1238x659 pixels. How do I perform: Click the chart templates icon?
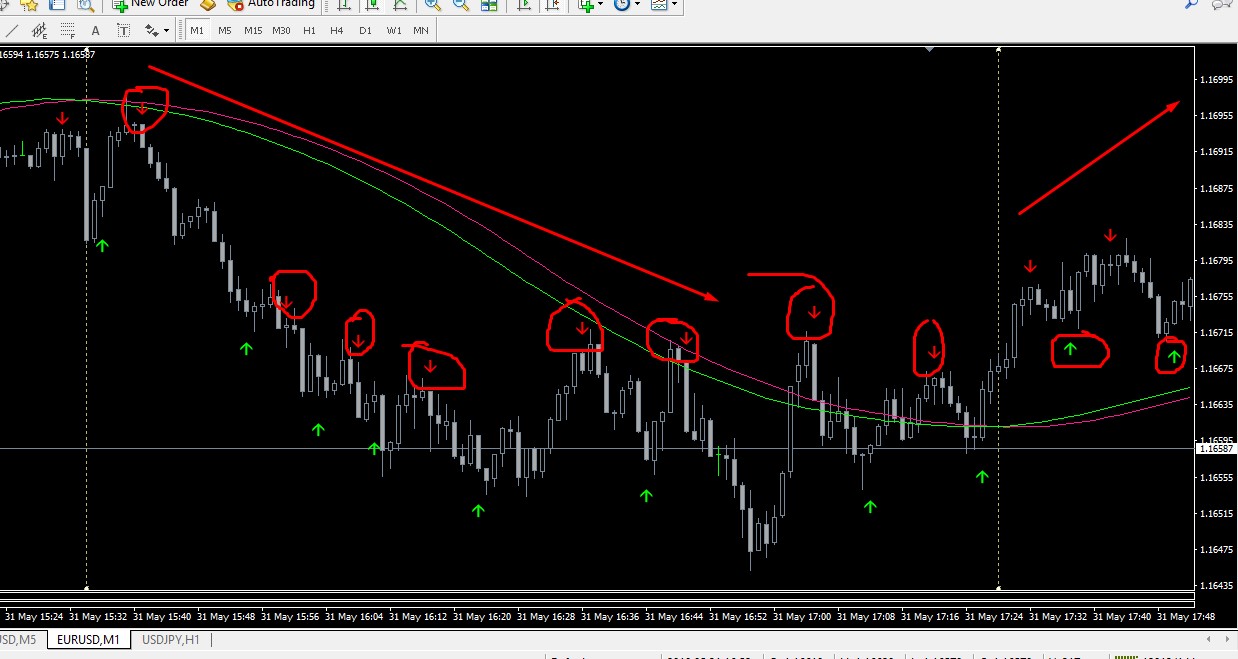659,4
